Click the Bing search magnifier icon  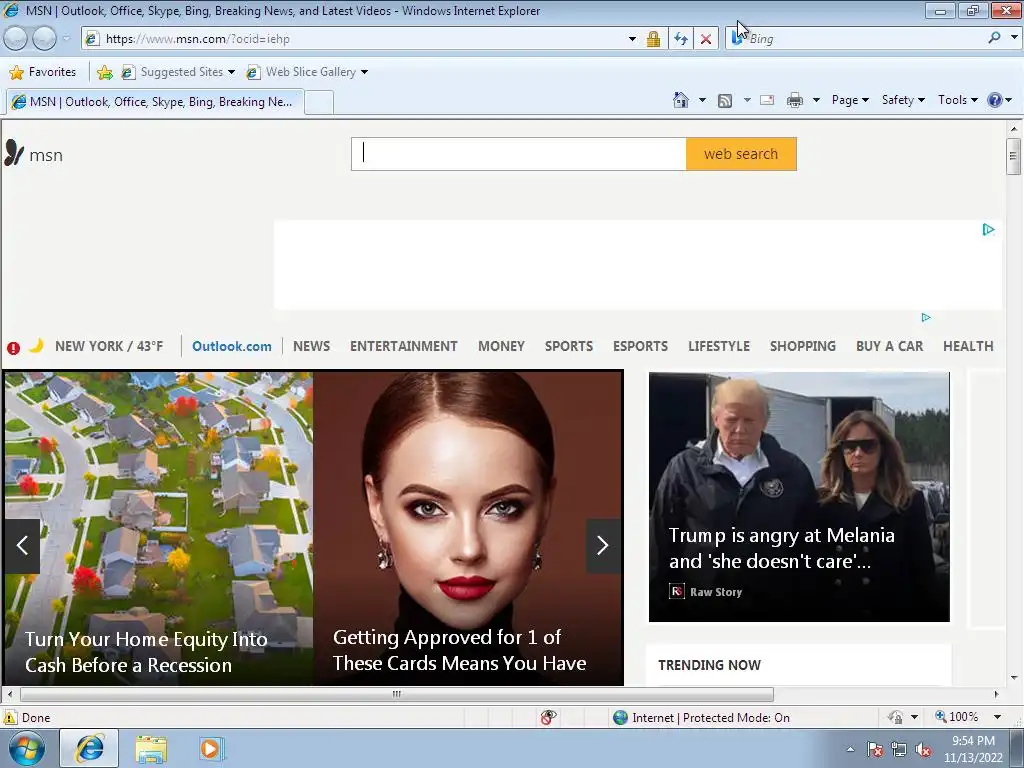coord(994,38)
